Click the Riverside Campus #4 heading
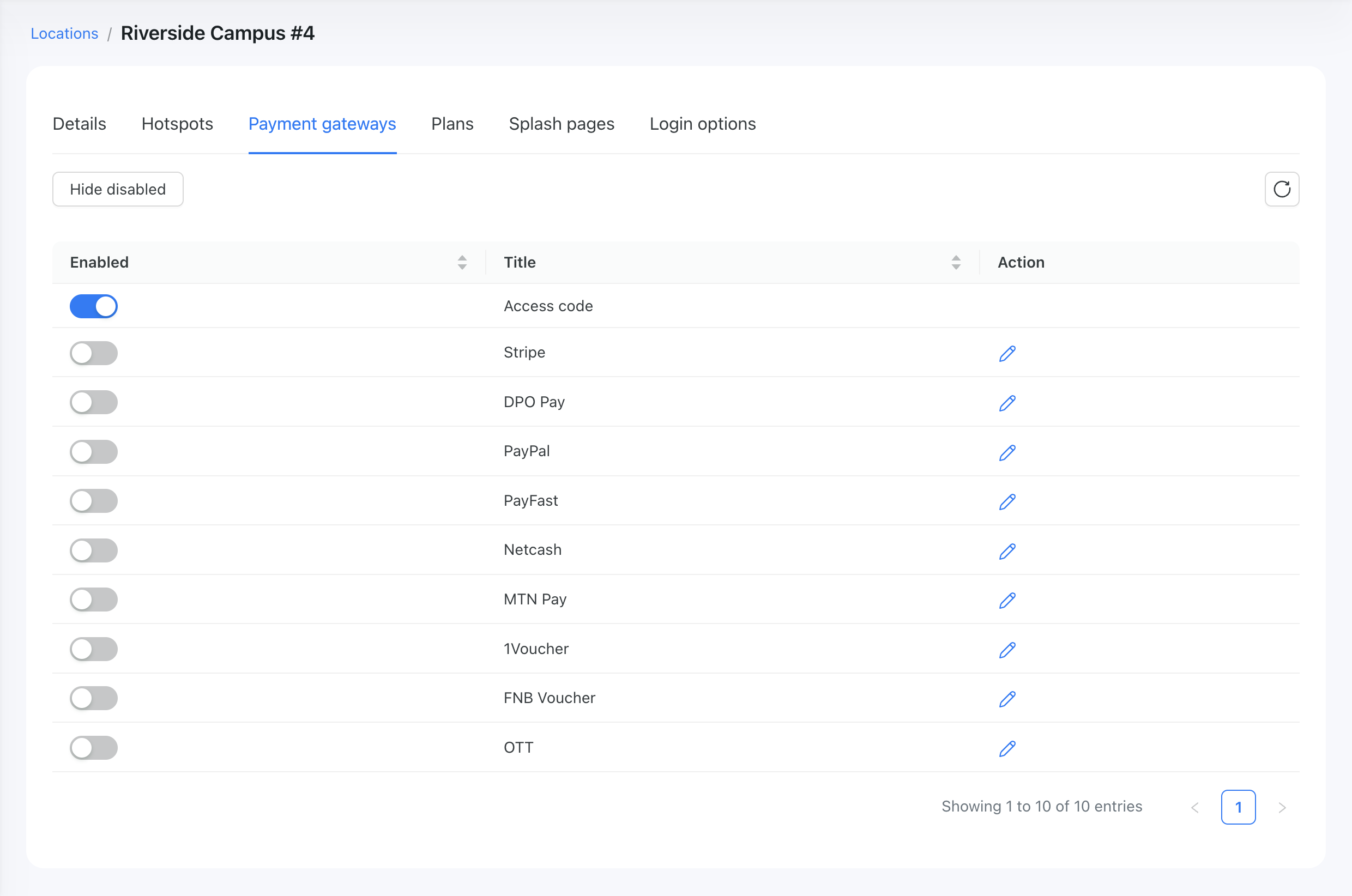The image size is (1352, 896). click(x=218, y=33)
